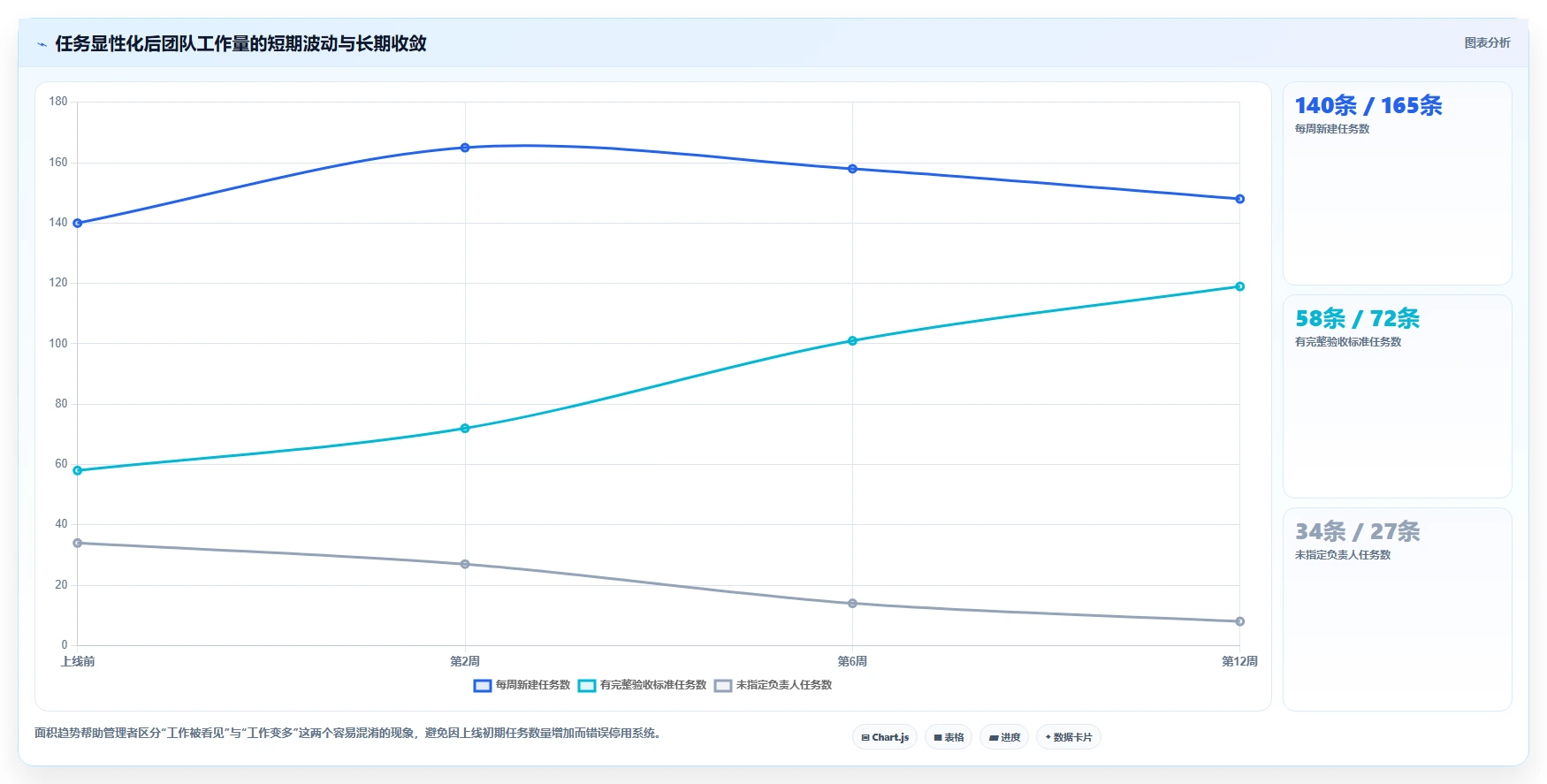Click the 有完整验收标准任务数 card caption

point(1348,342)
